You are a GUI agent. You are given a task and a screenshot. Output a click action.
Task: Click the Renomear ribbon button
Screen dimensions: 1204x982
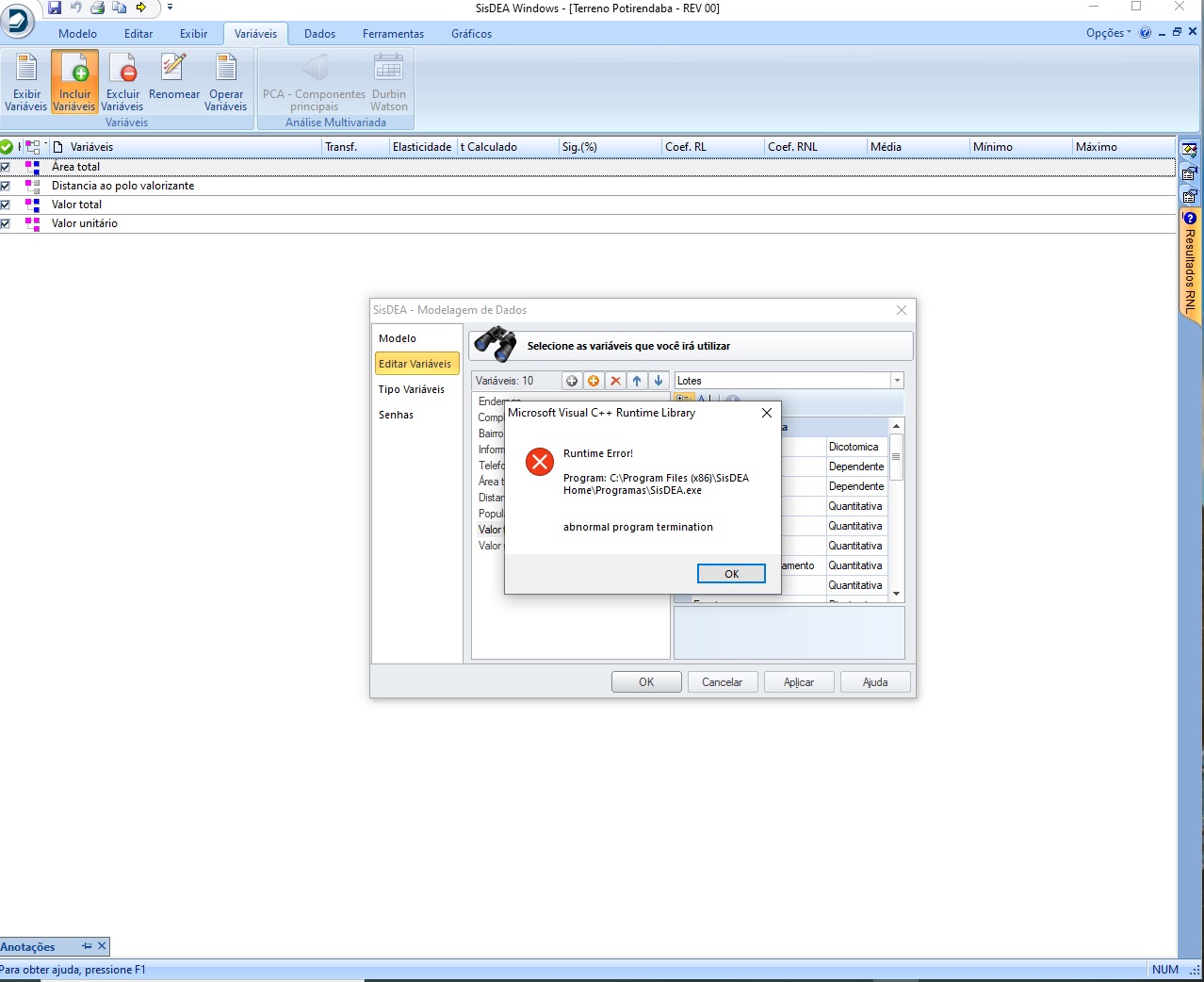[x=174, y=82]
